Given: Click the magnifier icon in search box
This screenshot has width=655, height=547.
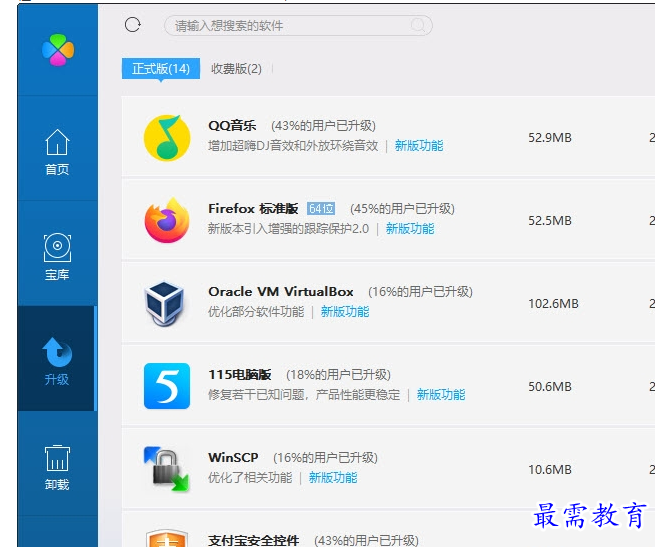Looking at the screenshot, I should click(418, 25).
